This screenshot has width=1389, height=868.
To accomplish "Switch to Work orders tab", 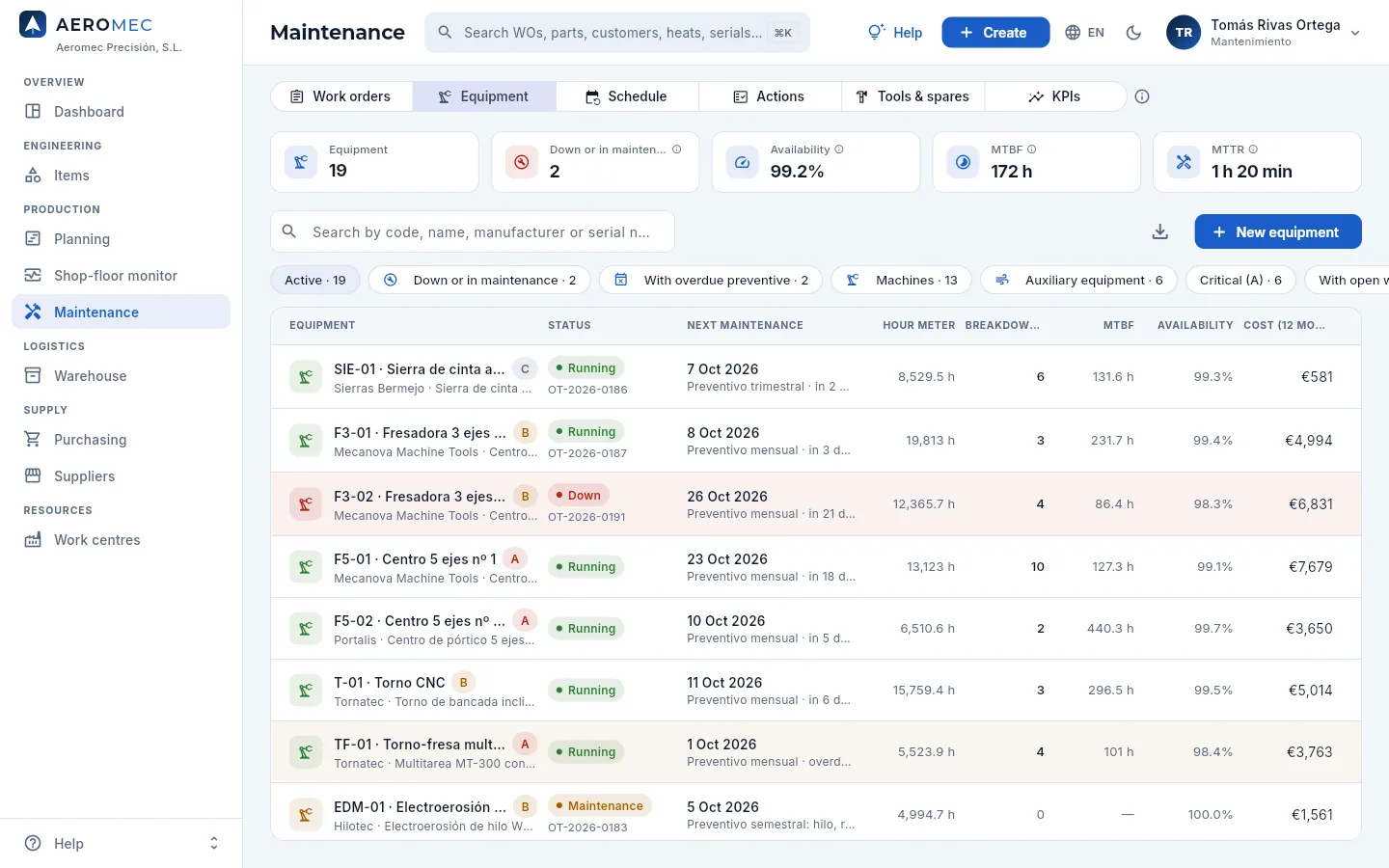I will pyautogui.click(x=341, y=96).
